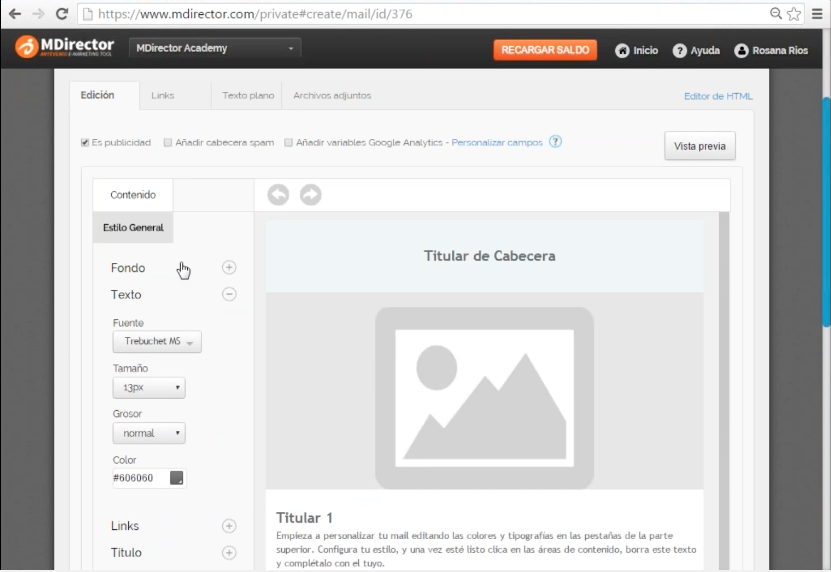Click the Vista previa button

click(x=700, y=146)
